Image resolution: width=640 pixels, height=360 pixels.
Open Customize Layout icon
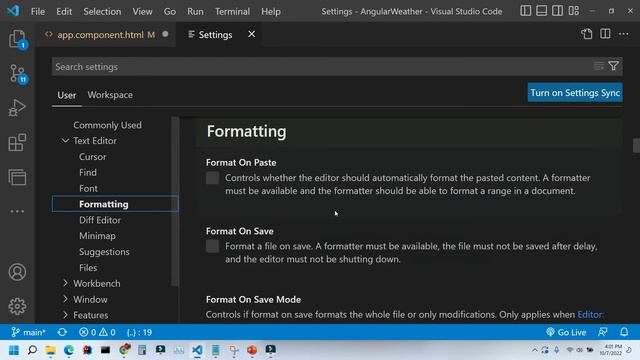[x=574, y=11]
